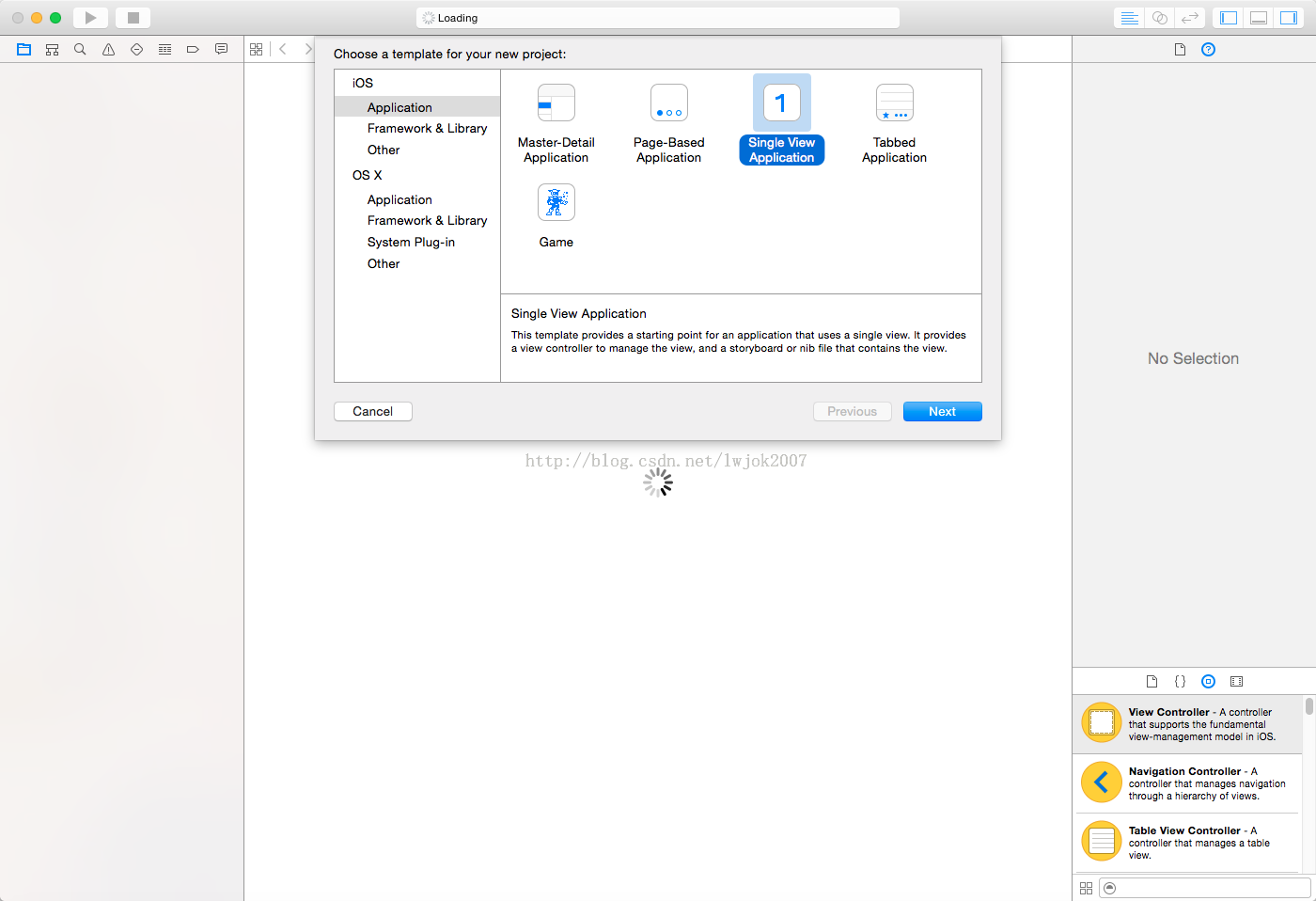Open the Breakpoint navigator
This screenshot has width=1316, height=901.
tap(194, 50)
